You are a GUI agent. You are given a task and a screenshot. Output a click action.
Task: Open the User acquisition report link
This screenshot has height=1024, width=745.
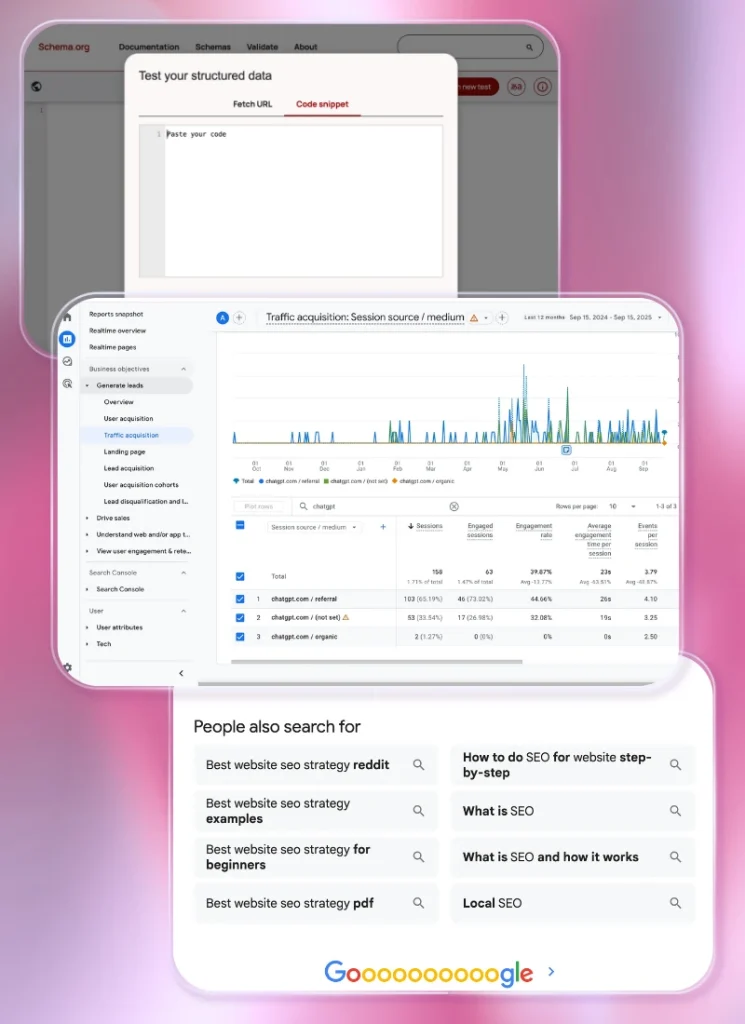(x=128, y=419)
